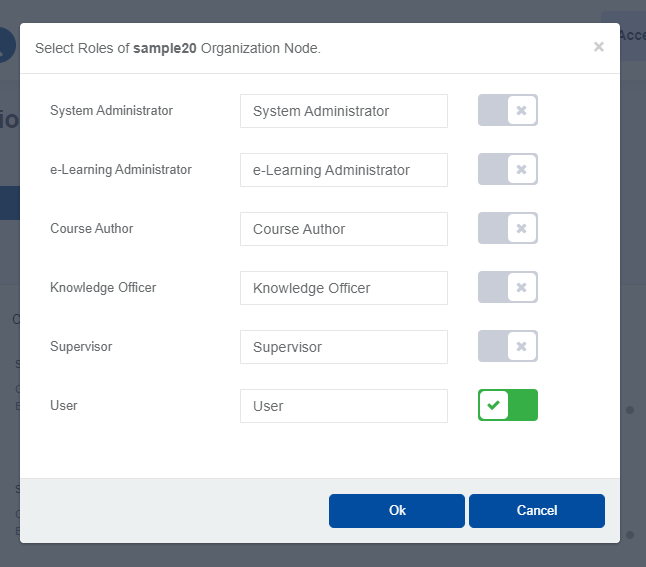Click the Course Author row label
The width and height of the screenshot is (646, 567).
tap(91, 229)
